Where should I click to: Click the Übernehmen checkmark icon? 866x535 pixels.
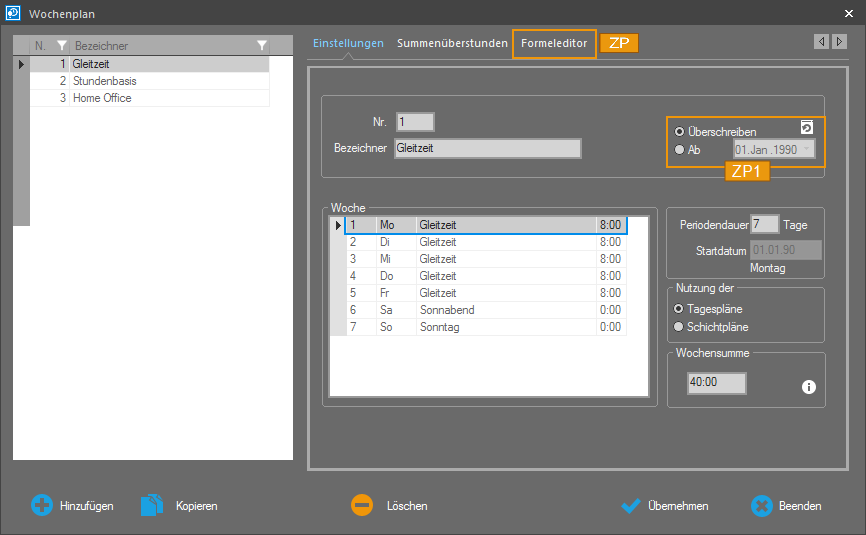(x=630, y=506)
